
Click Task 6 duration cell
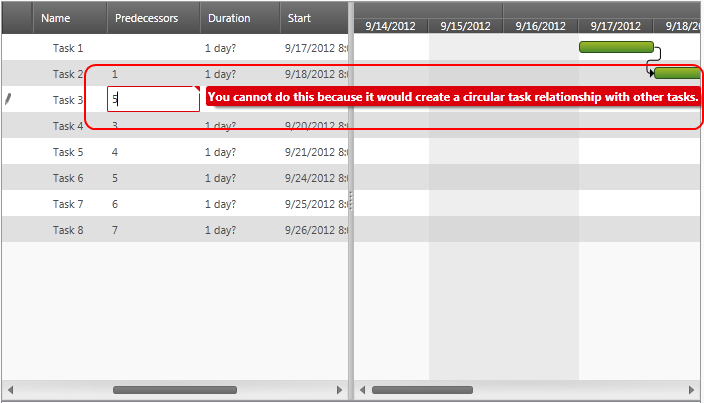click(220, 178)
